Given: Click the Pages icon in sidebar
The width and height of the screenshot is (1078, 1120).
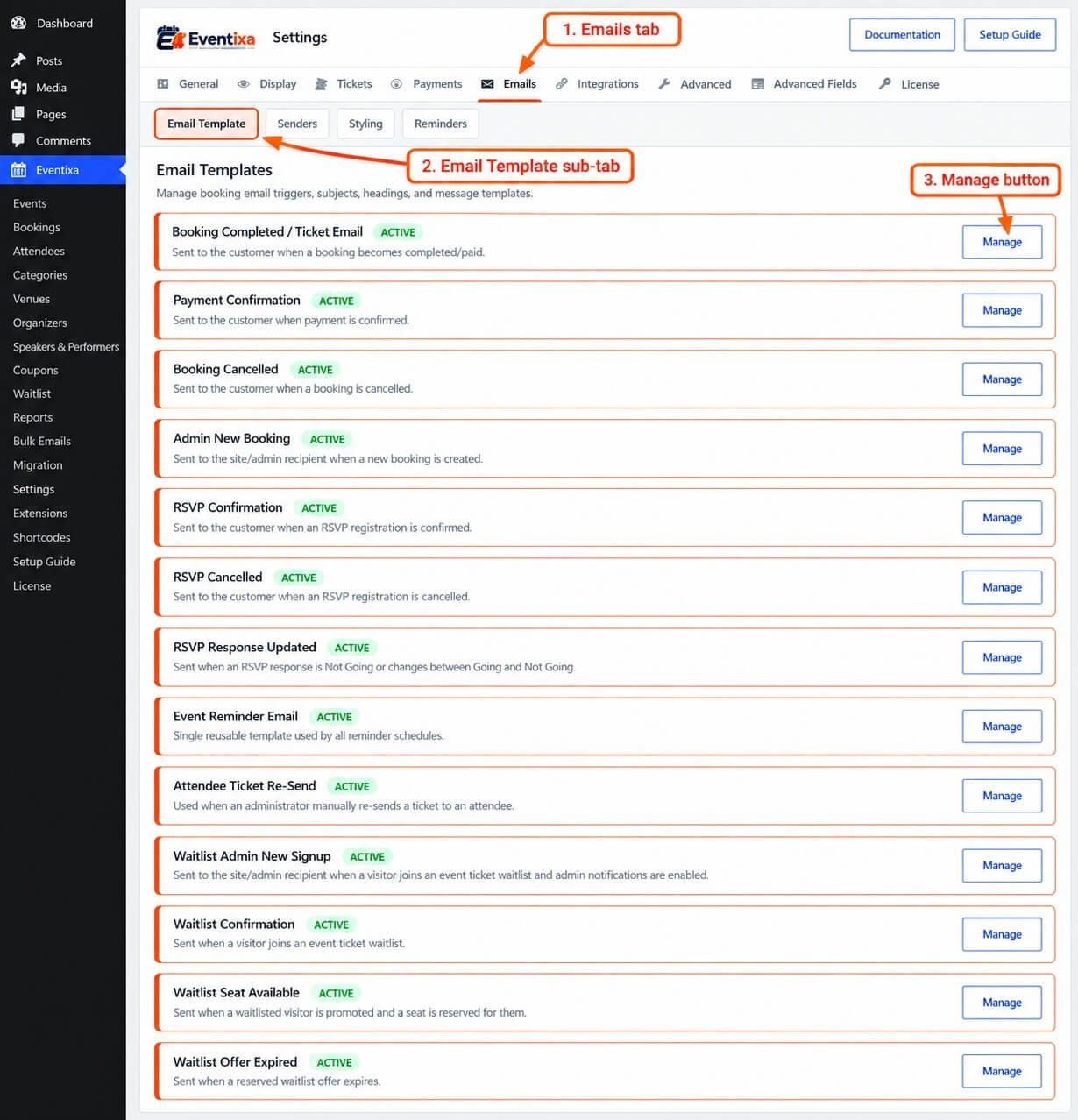Looking at the screenshot, I should tap(18, 114).
